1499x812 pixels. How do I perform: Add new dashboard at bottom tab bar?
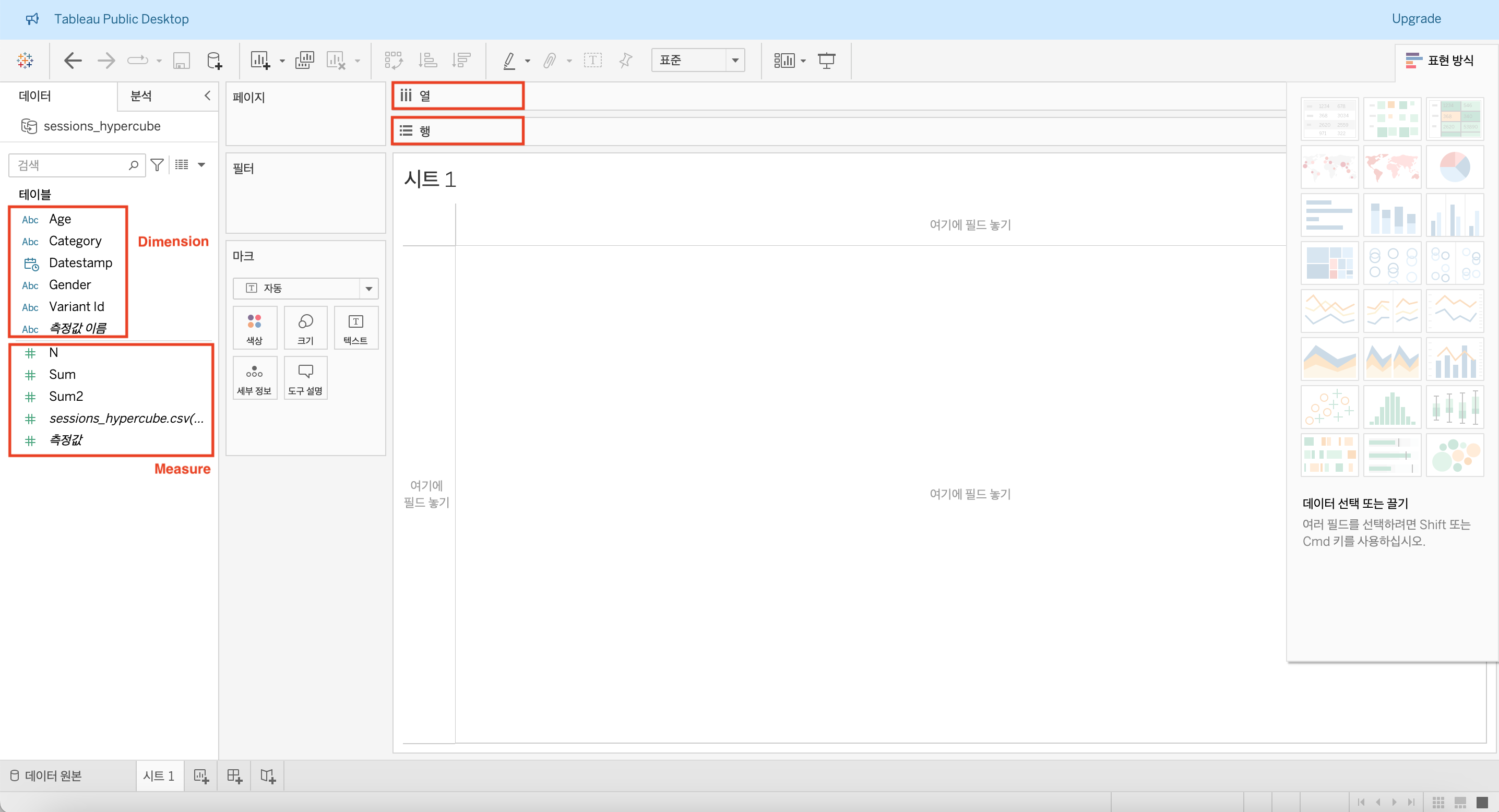[x=234, y=776]
